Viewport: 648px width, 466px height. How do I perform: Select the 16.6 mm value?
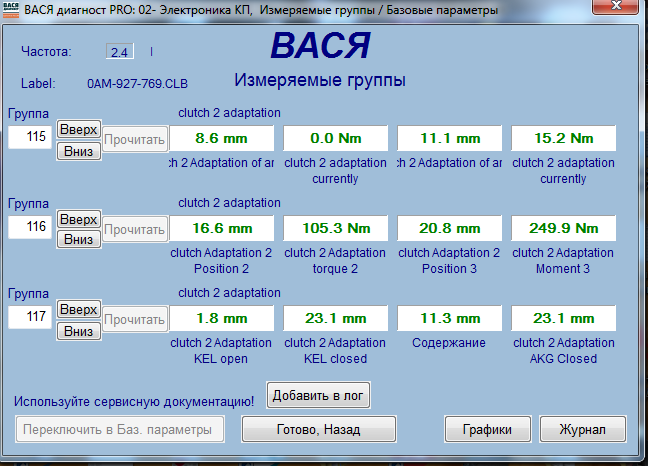pyautogui.click(x=222, y=228)
